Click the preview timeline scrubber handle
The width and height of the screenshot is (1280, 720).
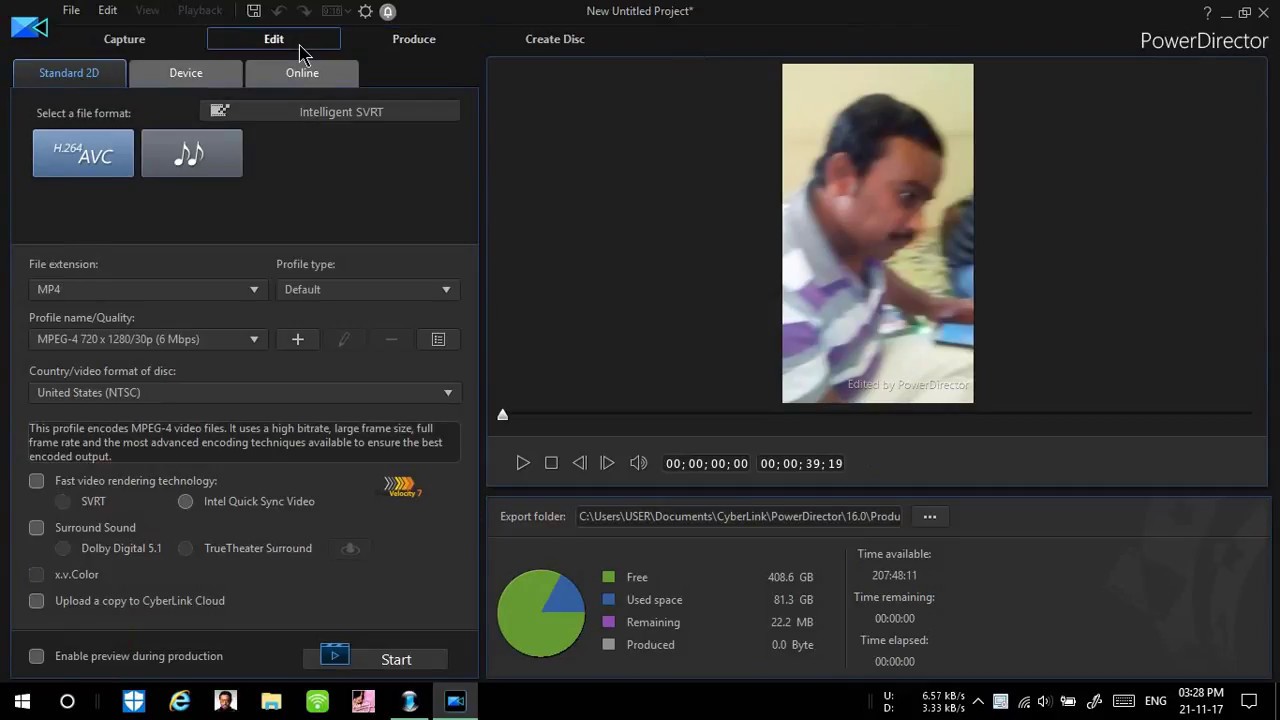(x=503, y=414)
